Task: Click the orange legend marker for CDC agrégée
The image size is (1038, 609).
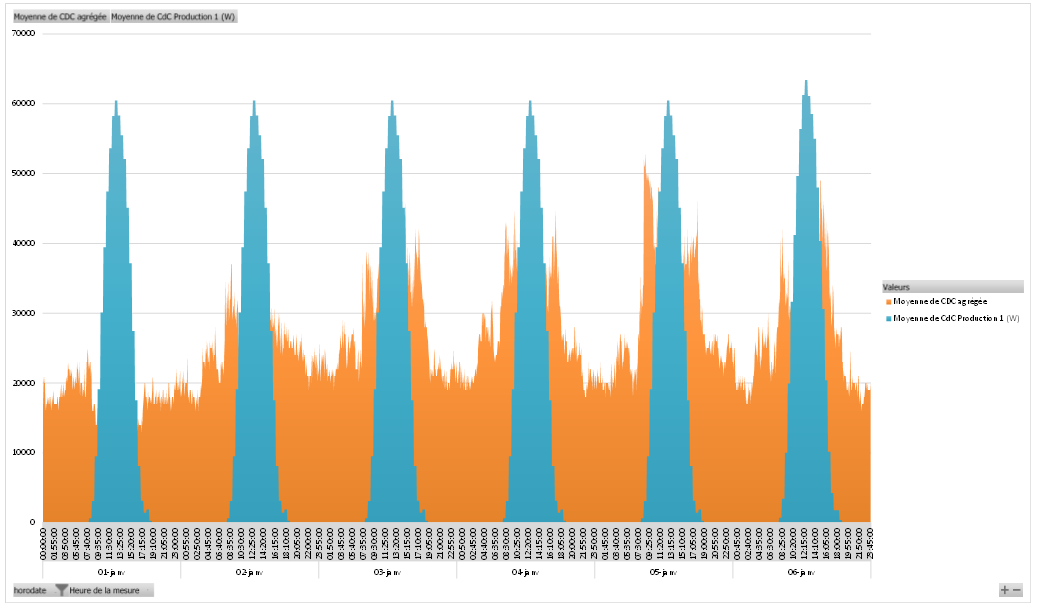Action: point(888,302)
